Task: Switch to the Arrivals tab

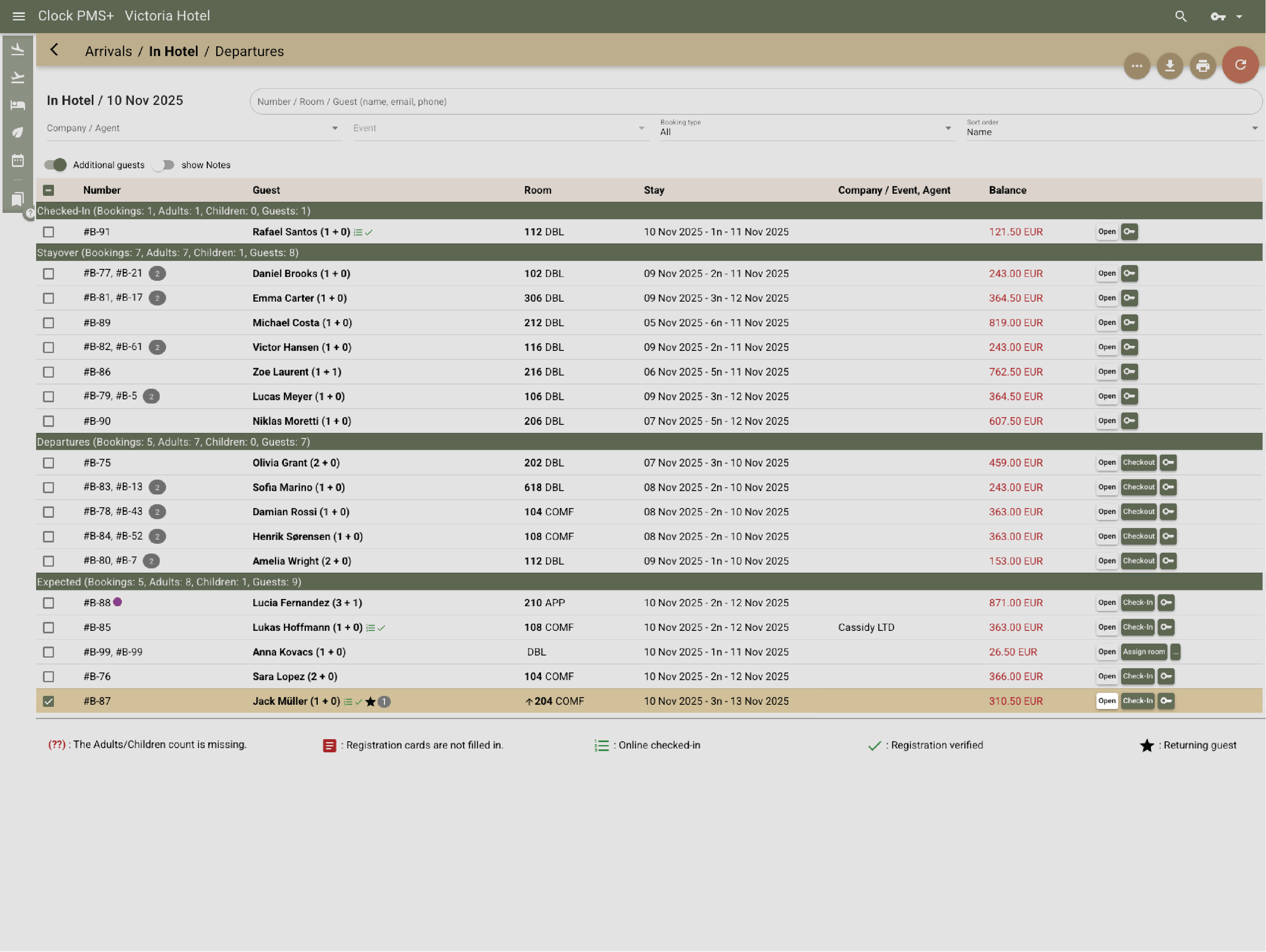Action: click(x=108, y=51)
